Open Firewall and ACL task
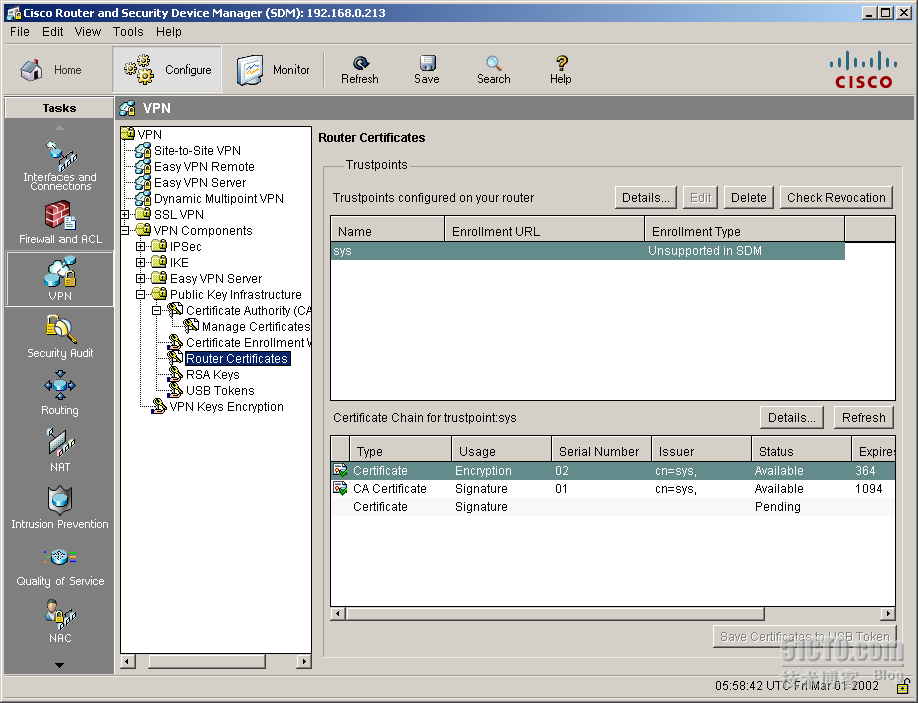The image size is (918, 703). (x=60, y=222)
